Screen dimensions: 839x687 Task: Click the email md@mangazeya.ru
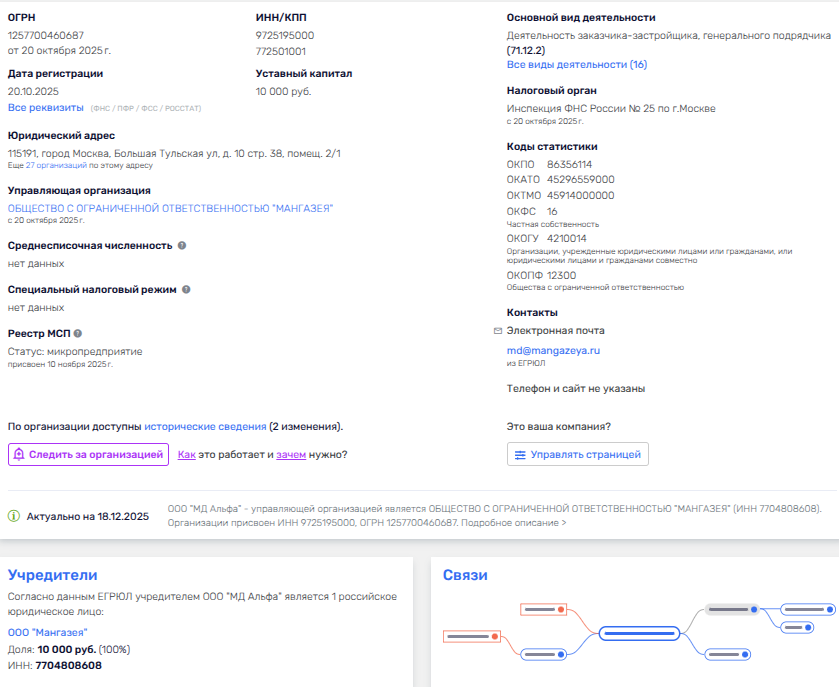point(553,351)
